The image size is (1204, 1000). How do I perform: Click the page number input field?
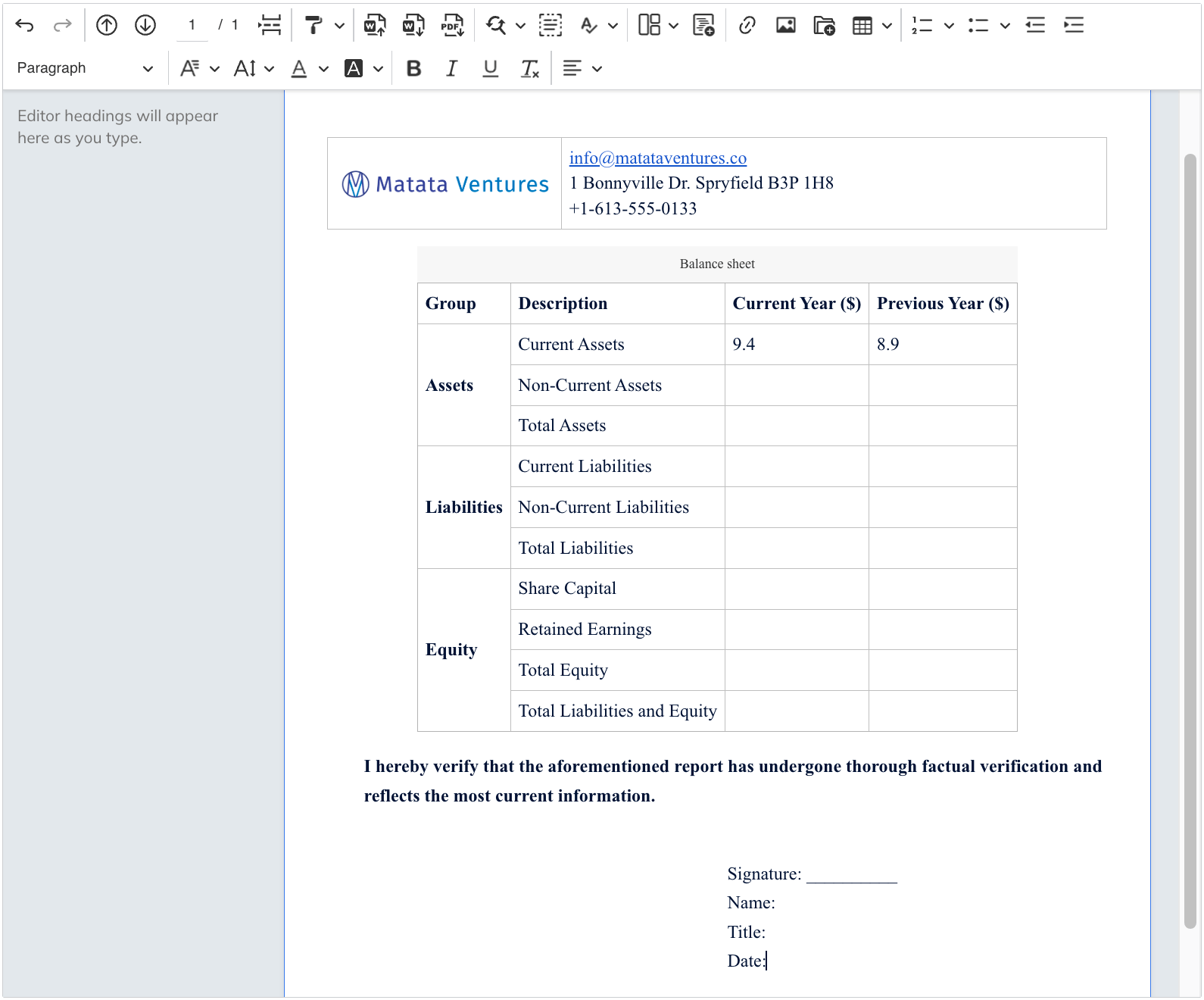coord(192,25)
